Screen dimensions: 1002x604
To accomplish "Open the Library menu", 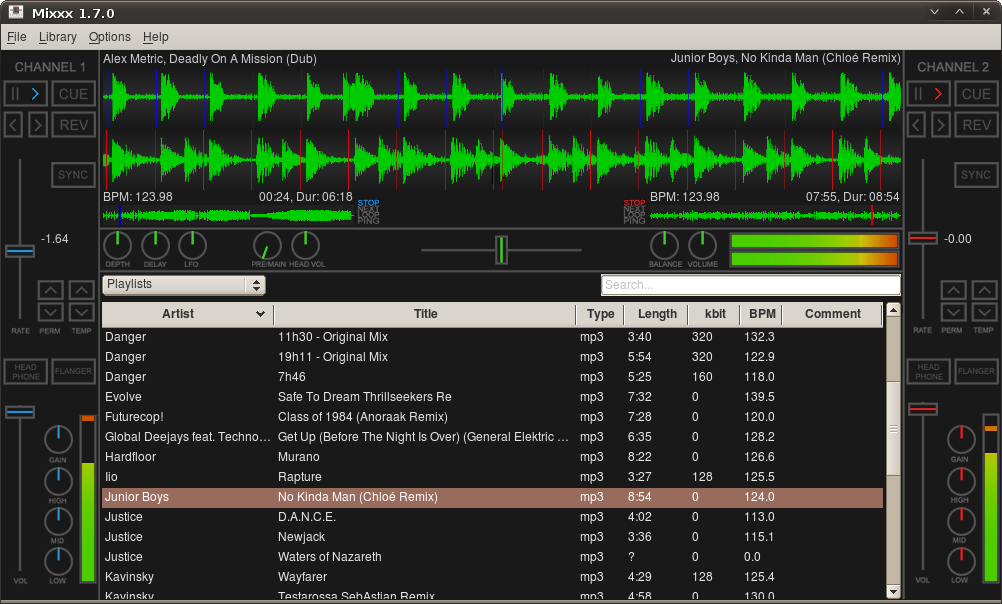I will (x=58, y=37).
